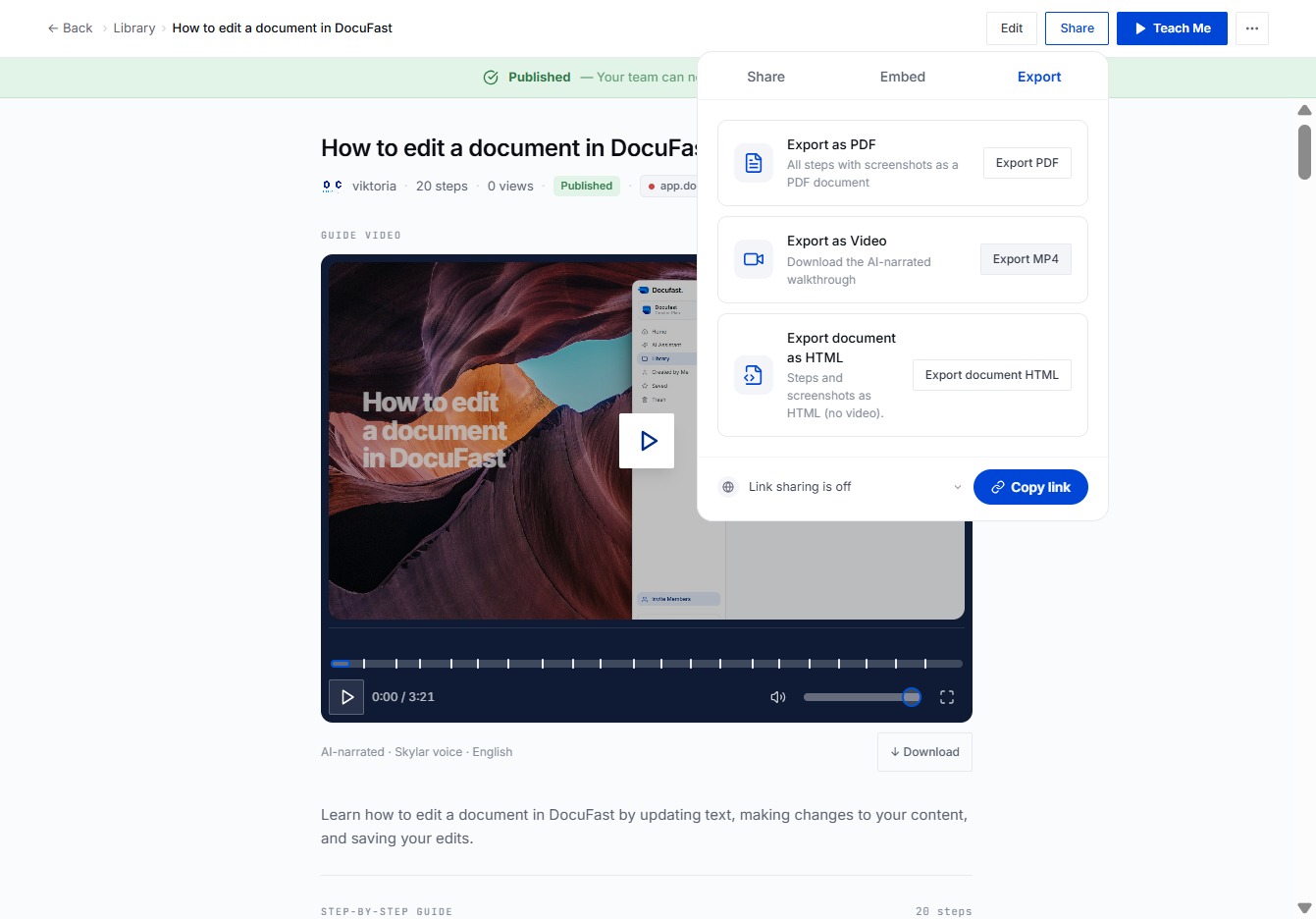The height and width of the screenshot is (919, 1316).
Task: Click the '20 steps' text under title
Action: tap(442, 186)
